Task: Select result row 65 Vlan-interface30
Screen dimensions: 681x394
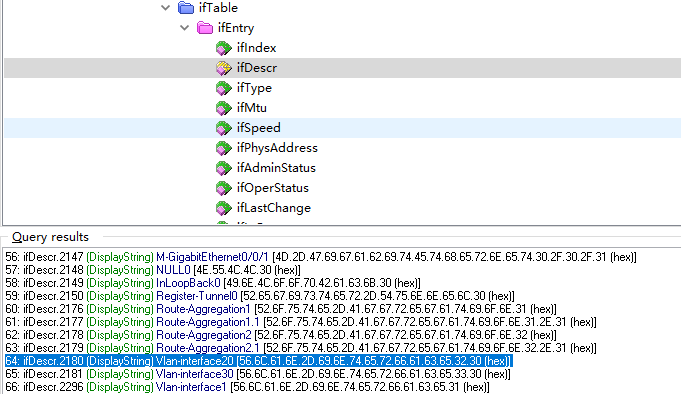Action: (x=258, y=374)
